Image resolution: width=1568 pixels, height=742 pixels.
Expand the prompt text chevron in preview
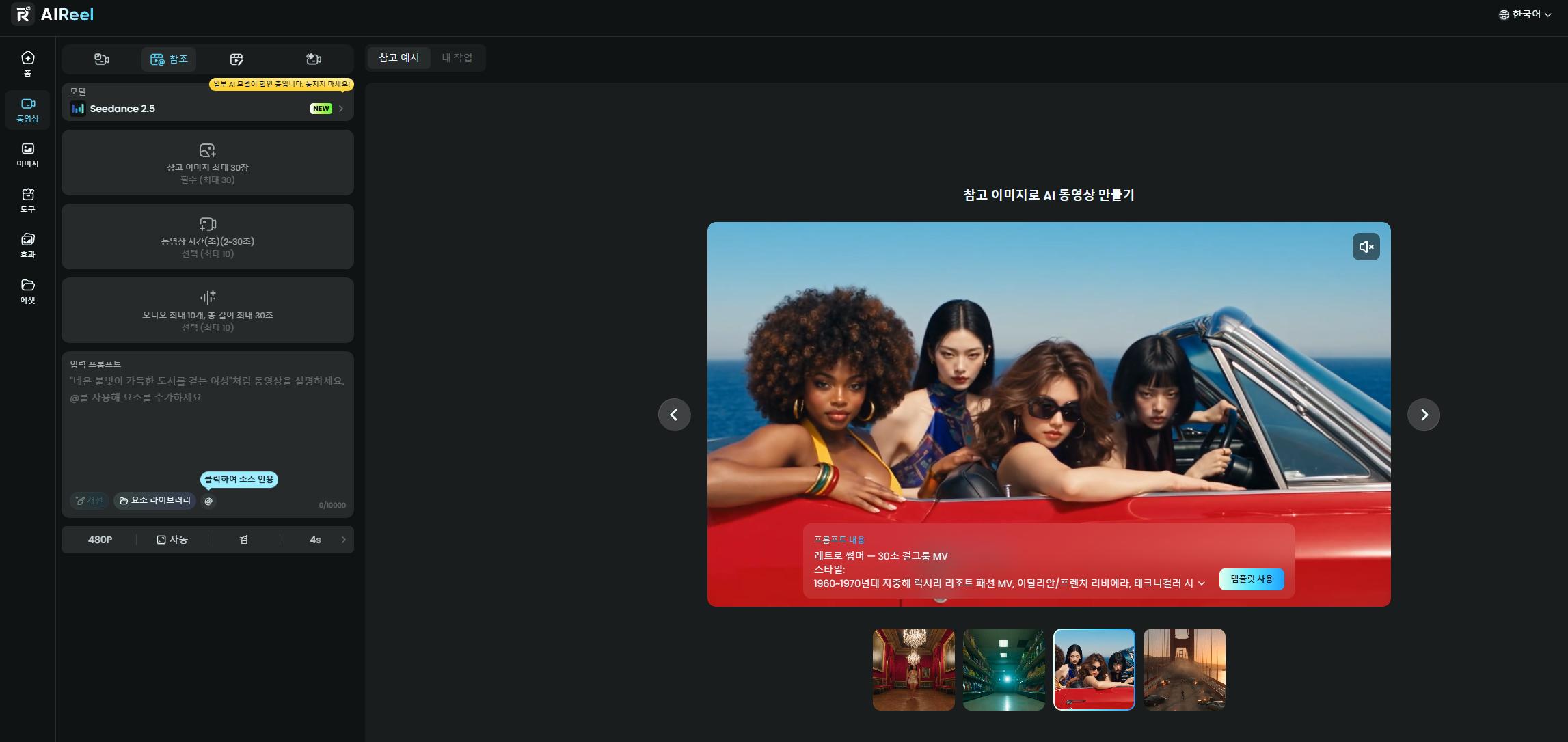click(x=1202, y=583)
